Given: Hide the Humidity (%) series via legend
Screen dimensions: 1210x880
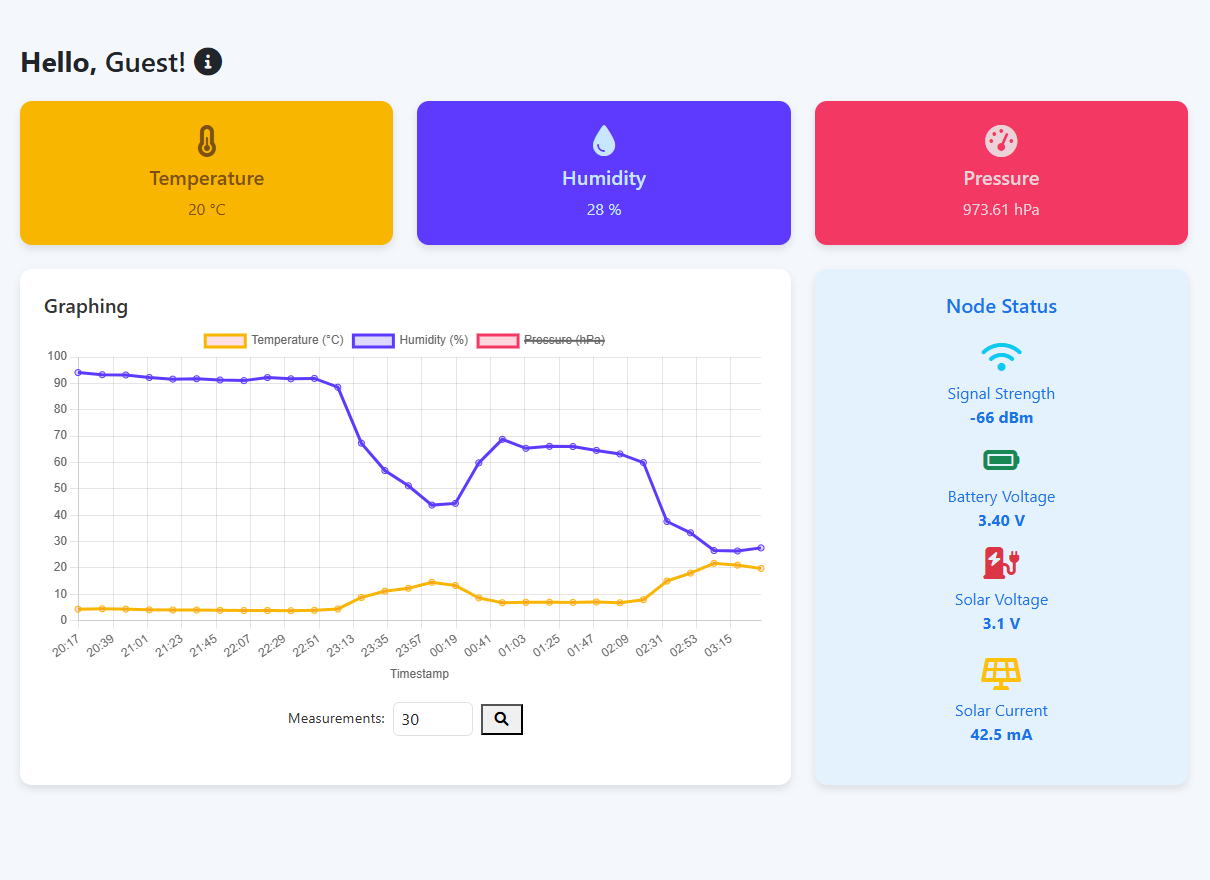Looking at the screenshot, I should 433,340.
